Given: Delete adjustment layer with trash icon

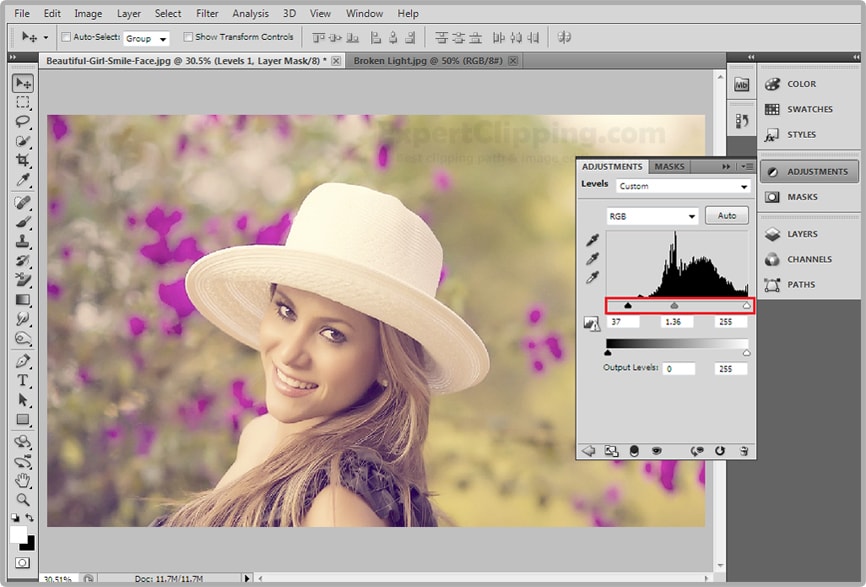Looking at the screenshot, I should pyautogui.click(x=743, y=451).
